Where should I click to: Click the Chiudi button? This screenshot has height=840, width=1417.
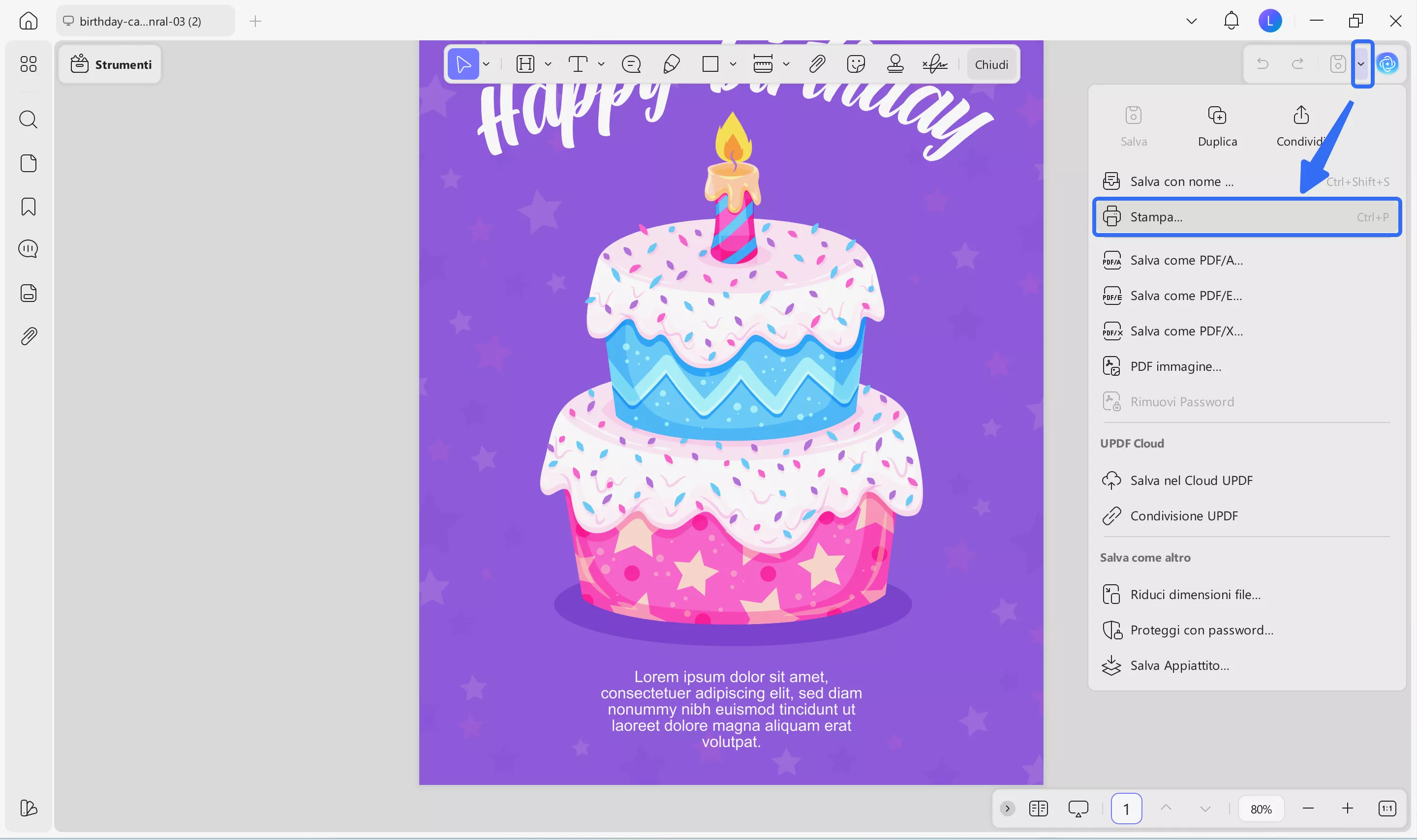click(x=991, y=64)
